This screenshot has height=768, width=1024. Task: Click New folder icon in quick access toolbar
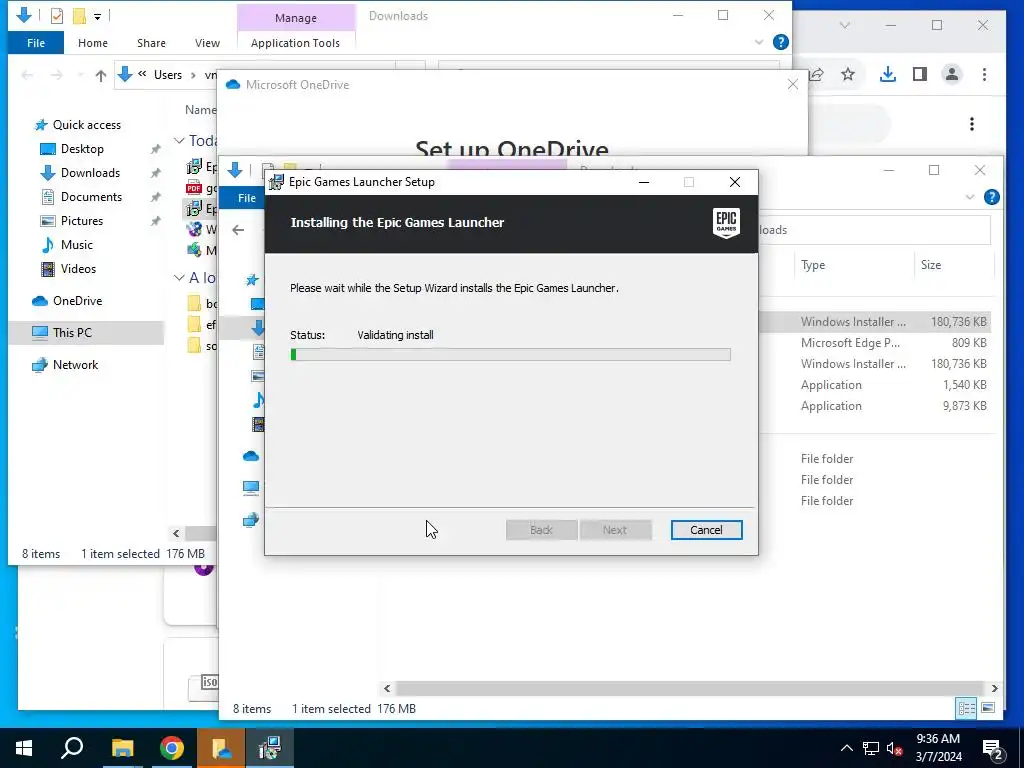pos(79,15)
